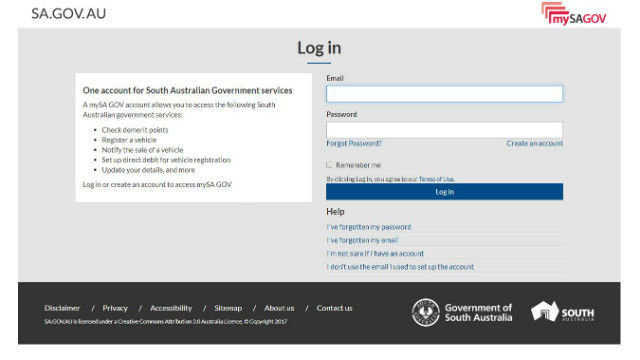Open I'm not sure if I have an account
Image resolution: width=640 pixels, height=360 pixels.
pos(375,253)
